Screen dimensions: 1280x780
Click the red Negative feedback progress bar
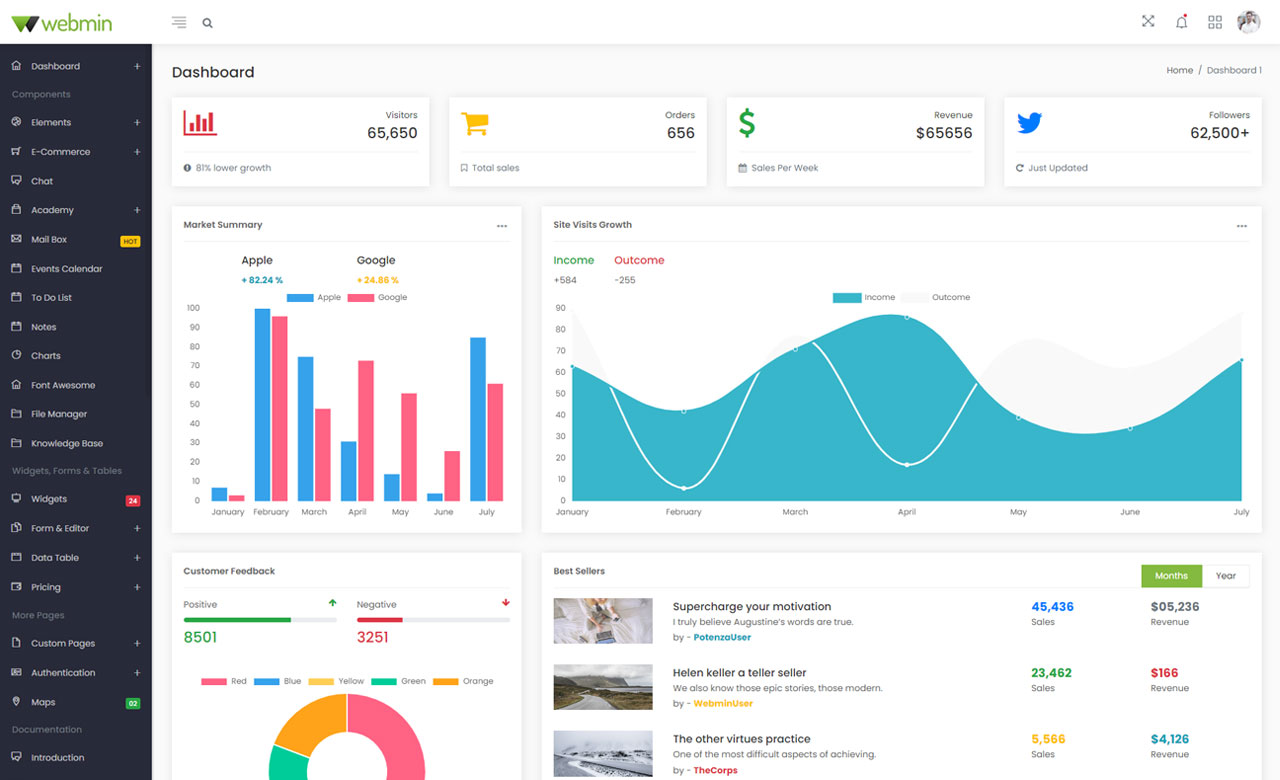click(x=380, y=620)
